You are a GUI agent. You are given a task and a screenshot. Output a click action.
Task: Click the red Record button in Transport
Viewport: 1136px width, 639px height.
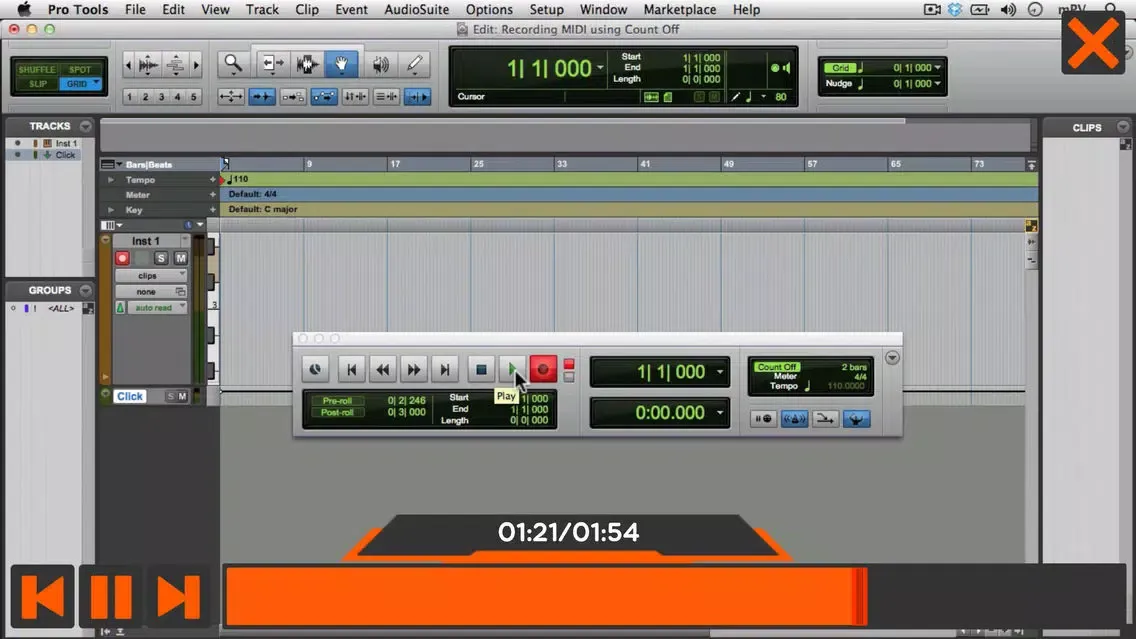coord(543,369)
